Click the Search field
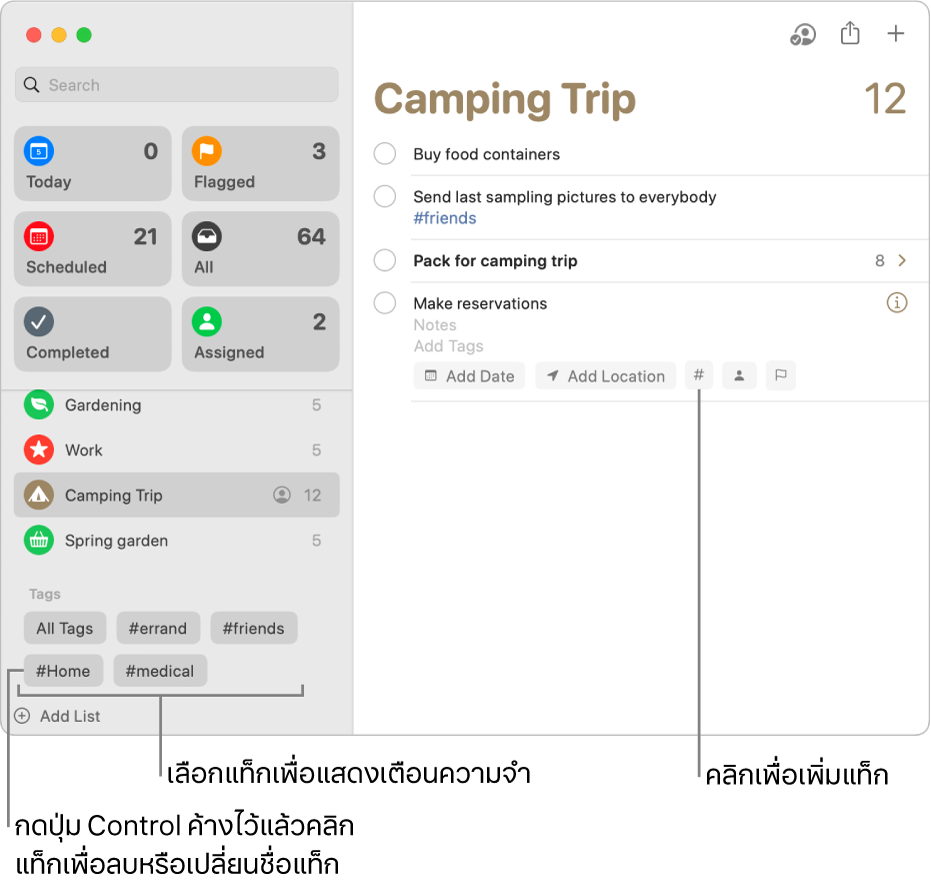The image size is (931, 894). point(177,85)
